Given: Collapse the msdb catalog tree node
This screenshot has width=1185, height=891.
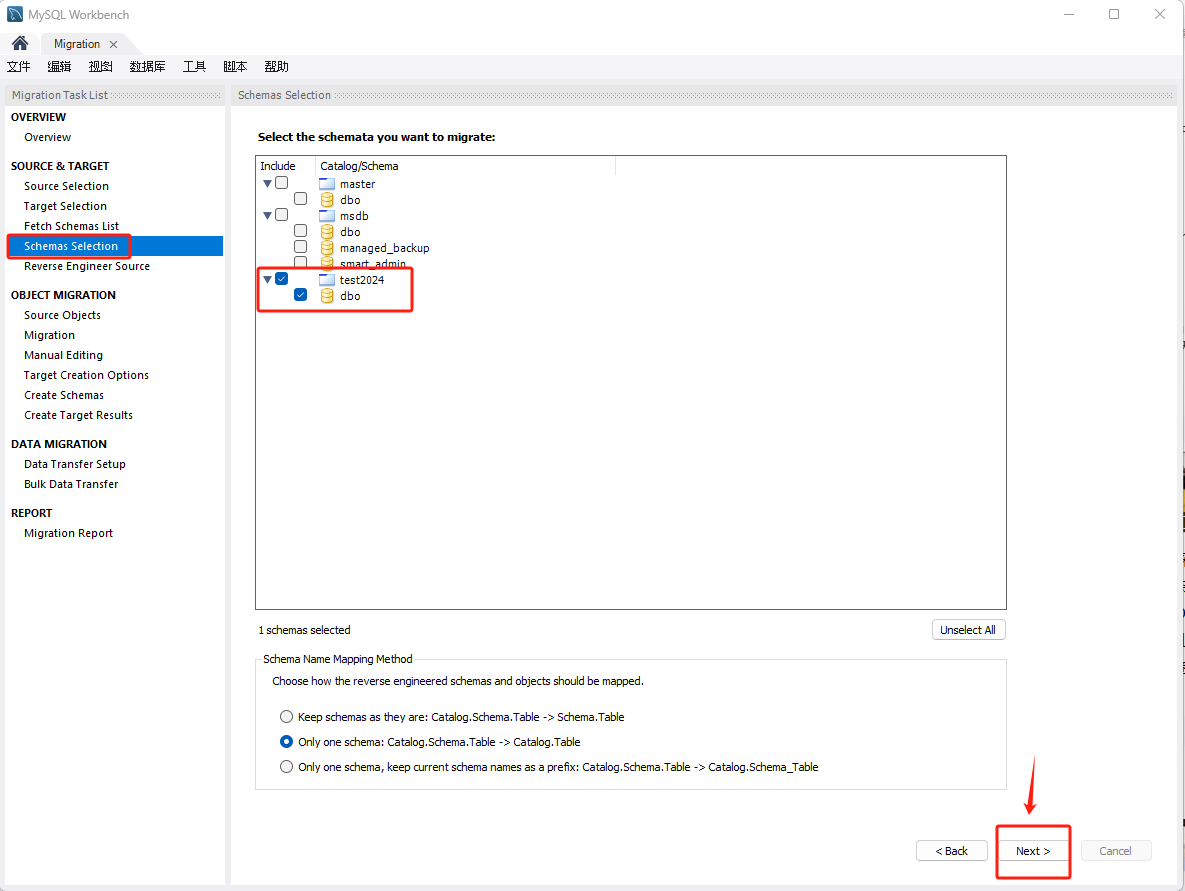Looking at the screenshot, I should pyautogui.click(x=267, y=216).
